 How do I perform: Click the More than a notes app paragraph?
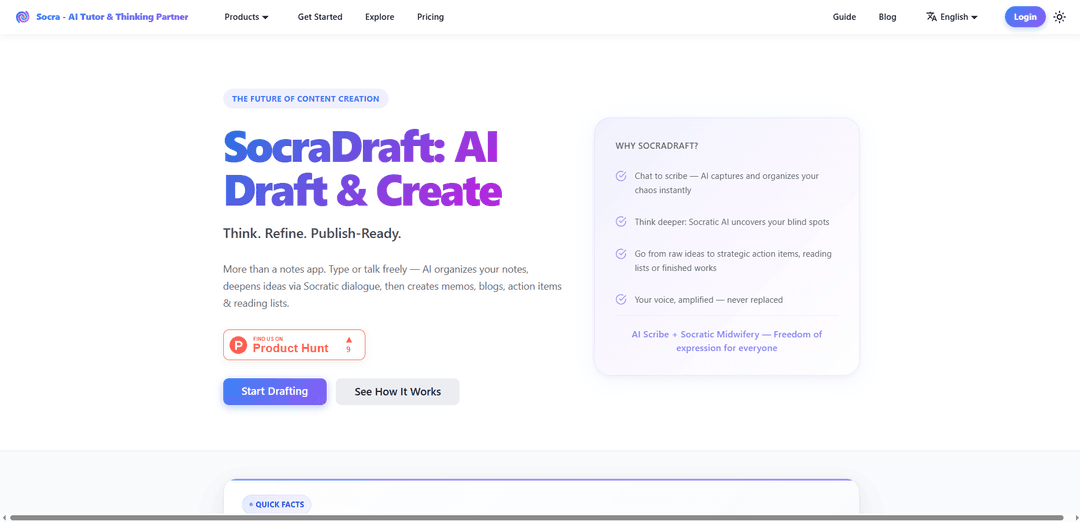tap(393, 285)
